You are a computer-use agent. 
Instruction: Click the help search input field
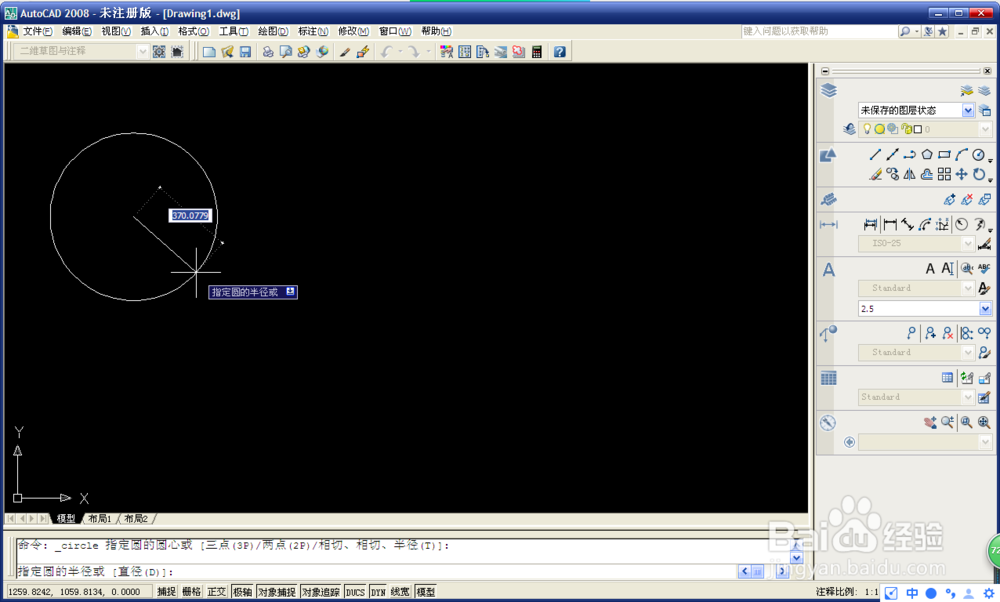819,31
